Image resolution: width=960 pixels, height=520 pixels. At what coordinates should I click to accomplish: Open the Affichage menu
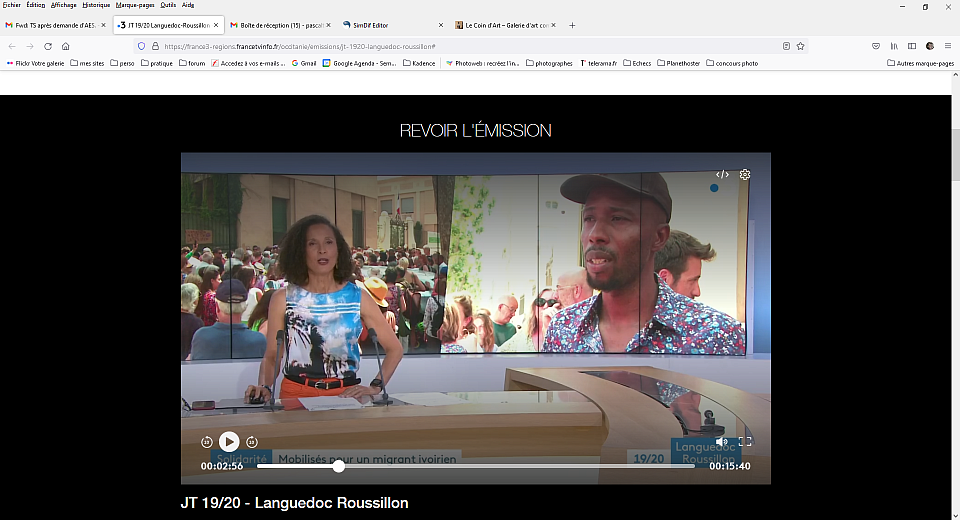[x=64, y=5]
